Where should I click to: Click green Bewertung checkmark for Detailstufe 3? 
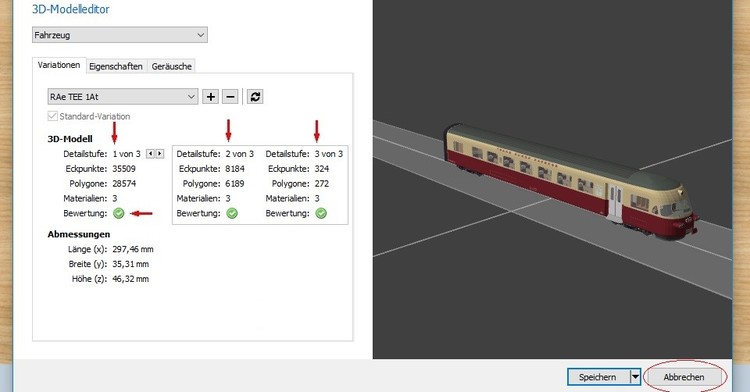coord(321,213)
